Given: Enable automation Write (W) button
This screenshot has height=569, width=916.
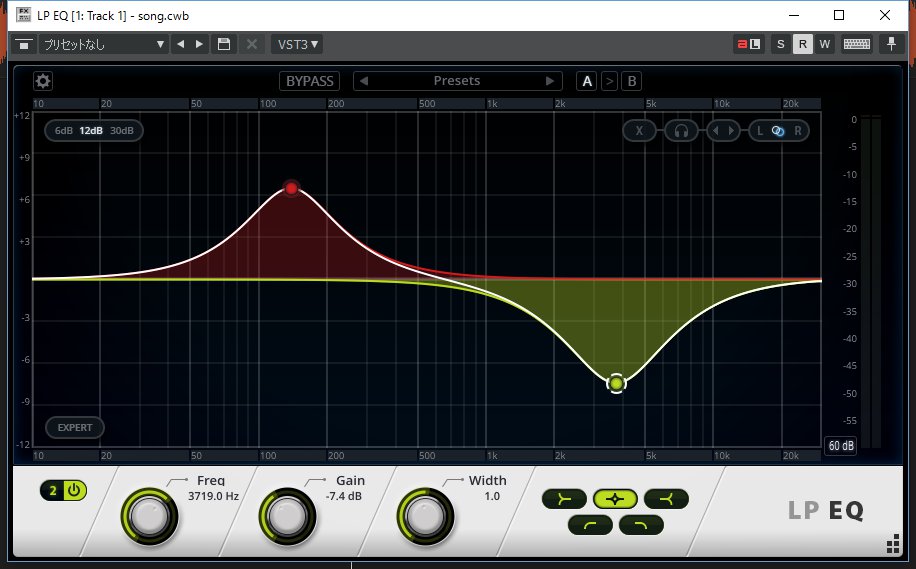Looking at the screenshot, I should pyautogui.click(x=825, y=44).
